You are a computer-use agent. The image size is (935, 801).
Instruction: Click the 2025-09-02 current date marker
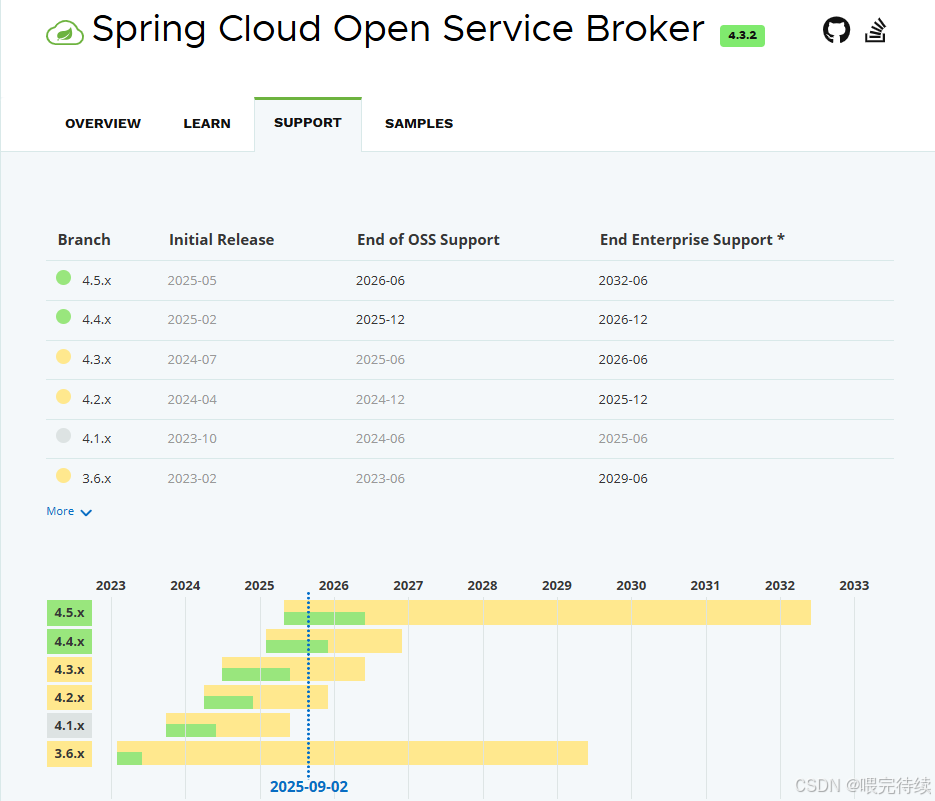click(x=309, y=787)
